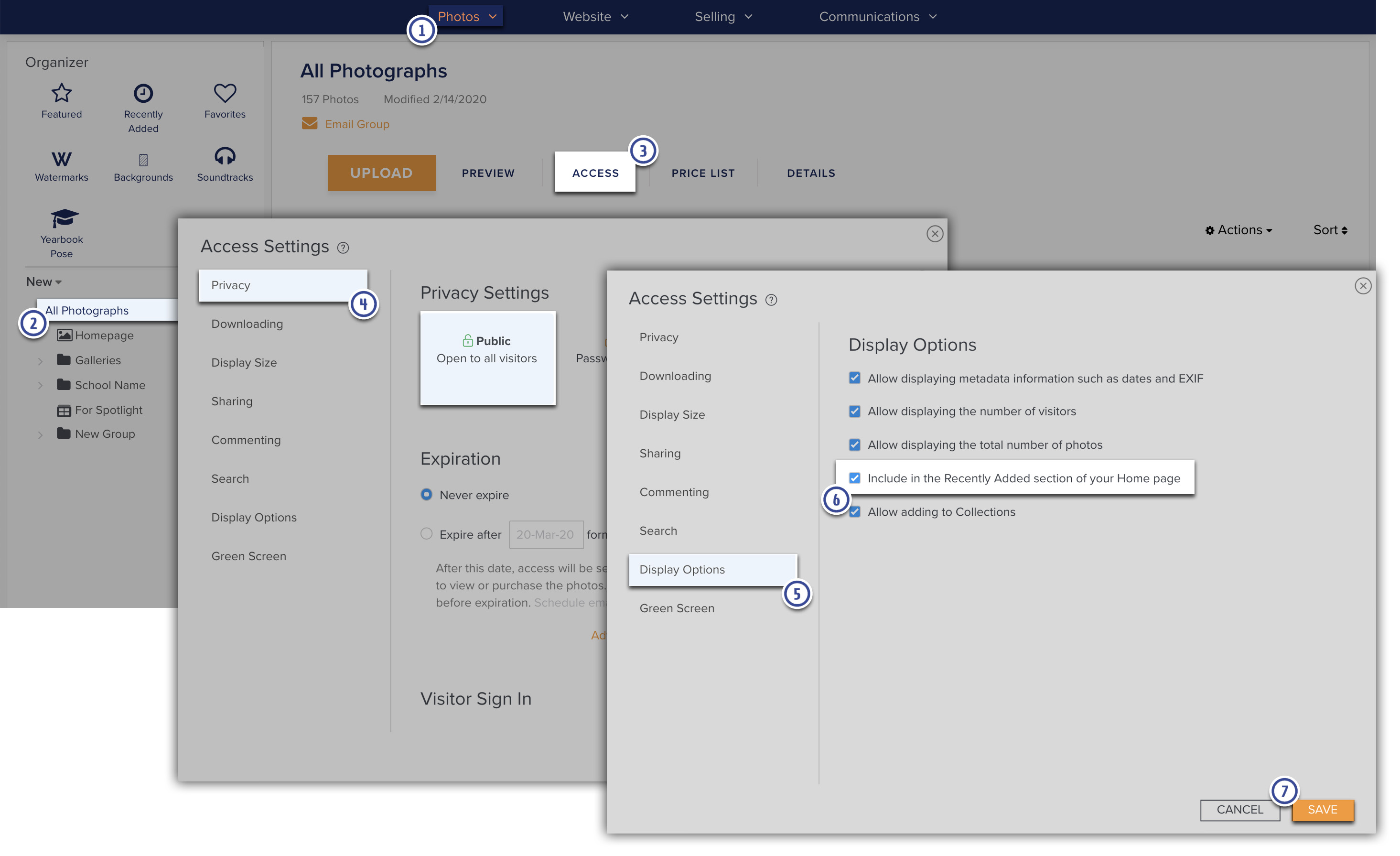
Task: Open the Website dropdown menu
Action: [x=596, y=16]
